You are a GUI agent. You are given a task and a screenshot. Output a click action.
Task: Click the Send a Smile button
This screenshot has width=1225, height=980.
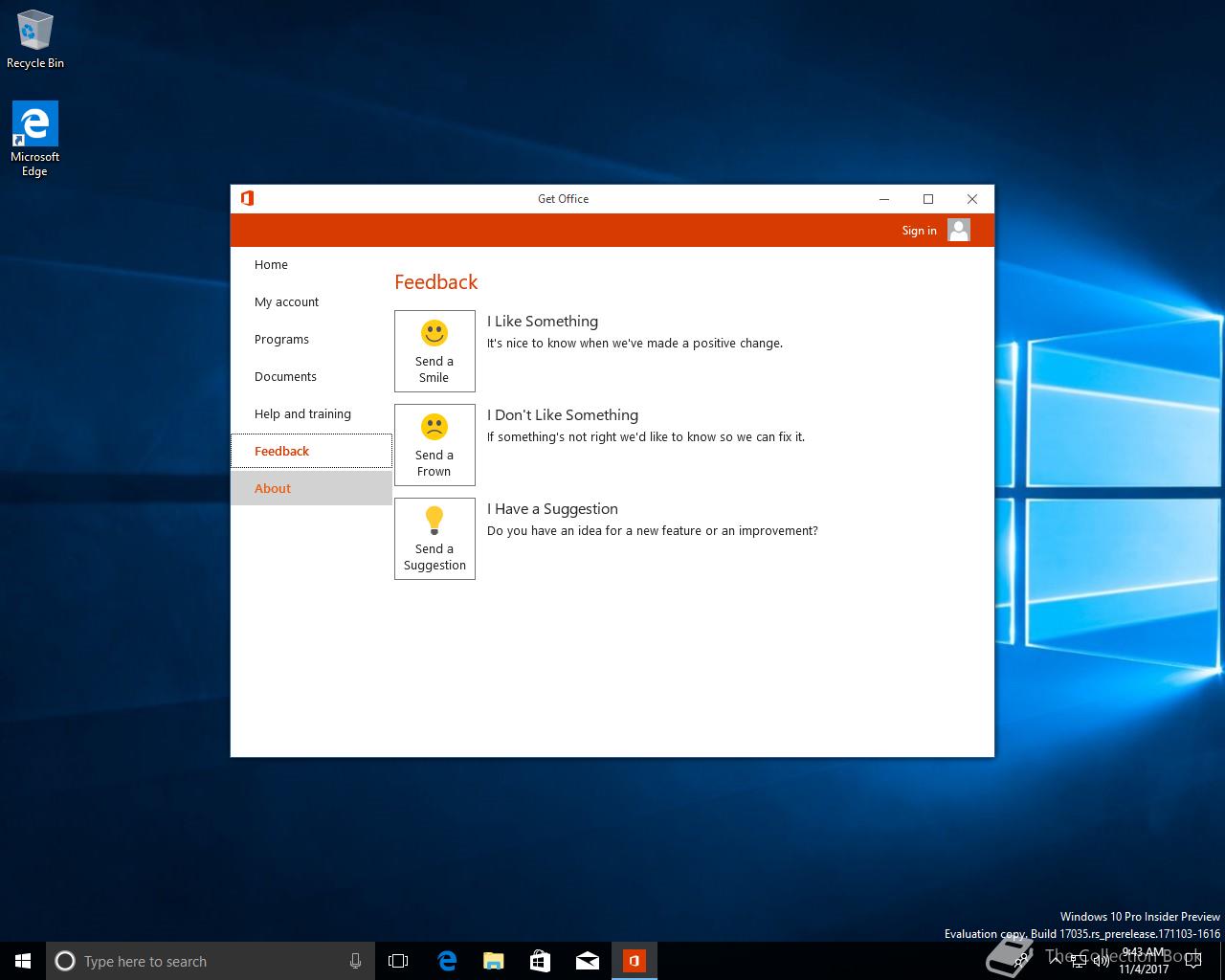click(434, 351)
